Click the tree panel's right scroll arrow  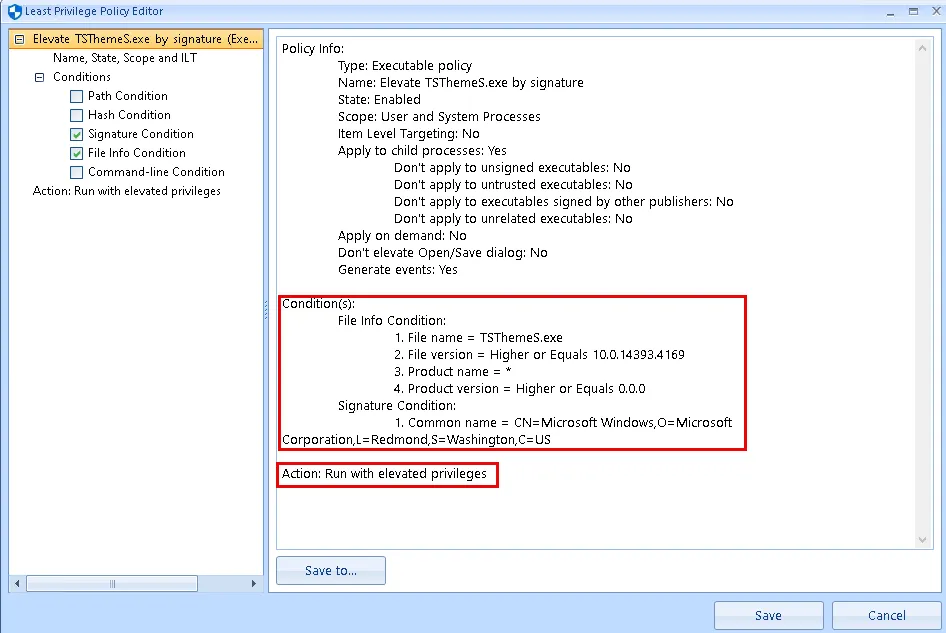tap(256, 583)
